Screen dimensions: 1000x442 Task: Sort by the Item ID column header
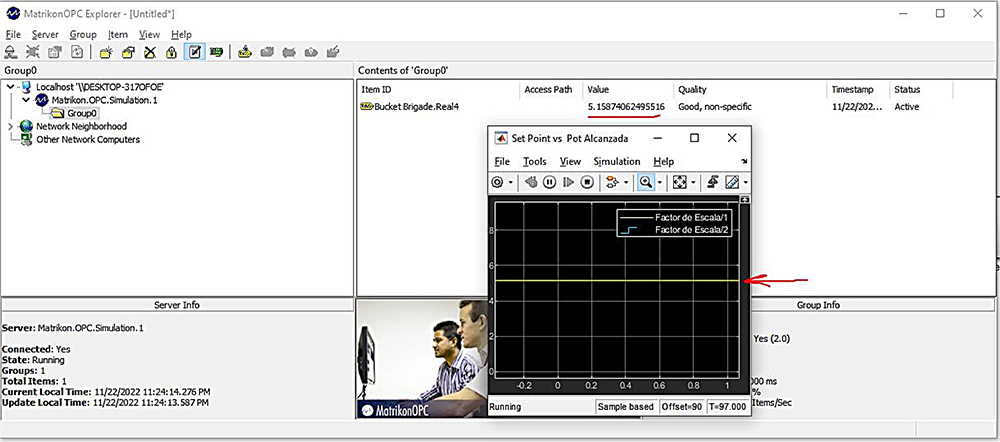coord(439,90)
